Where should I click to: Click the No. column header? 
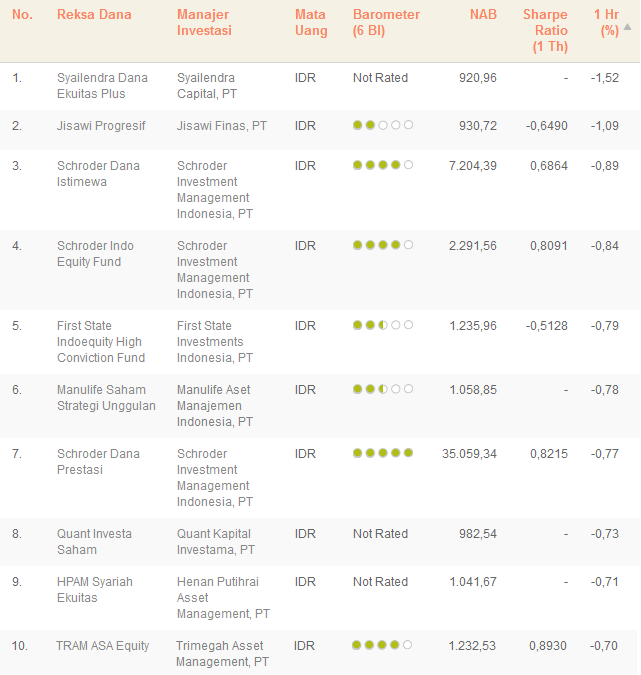22,15
